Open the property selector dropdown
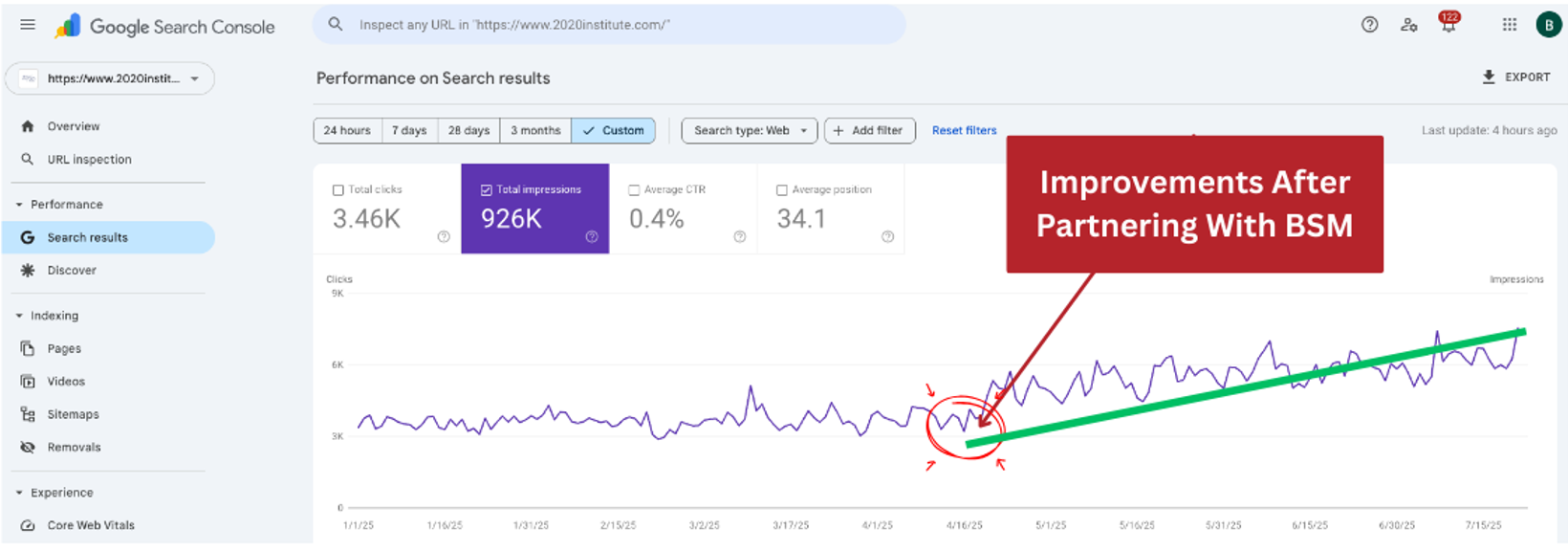The width and height of the screenshot is (1568, 551). [x=110, y=78]
